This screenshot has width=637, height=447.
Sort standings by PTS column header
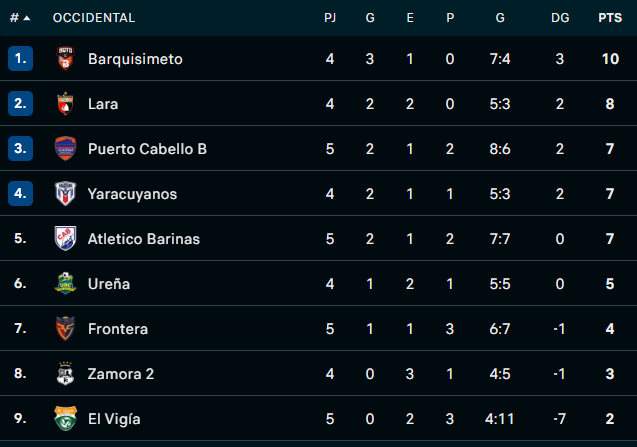[x=610, y=18]
